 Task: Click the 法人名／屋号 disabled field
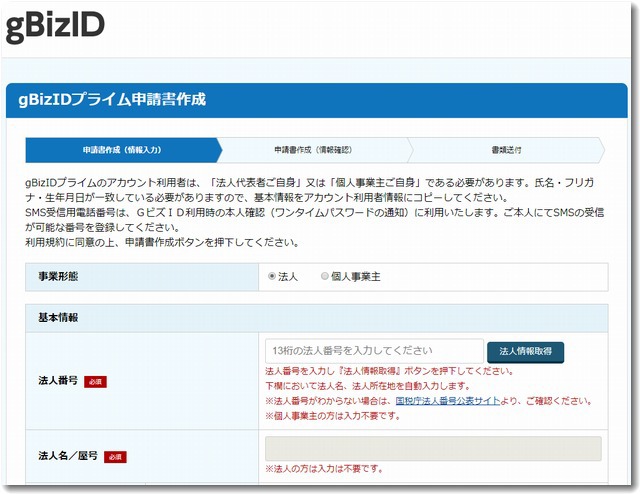pyautogui.click(x=433, y=449)
